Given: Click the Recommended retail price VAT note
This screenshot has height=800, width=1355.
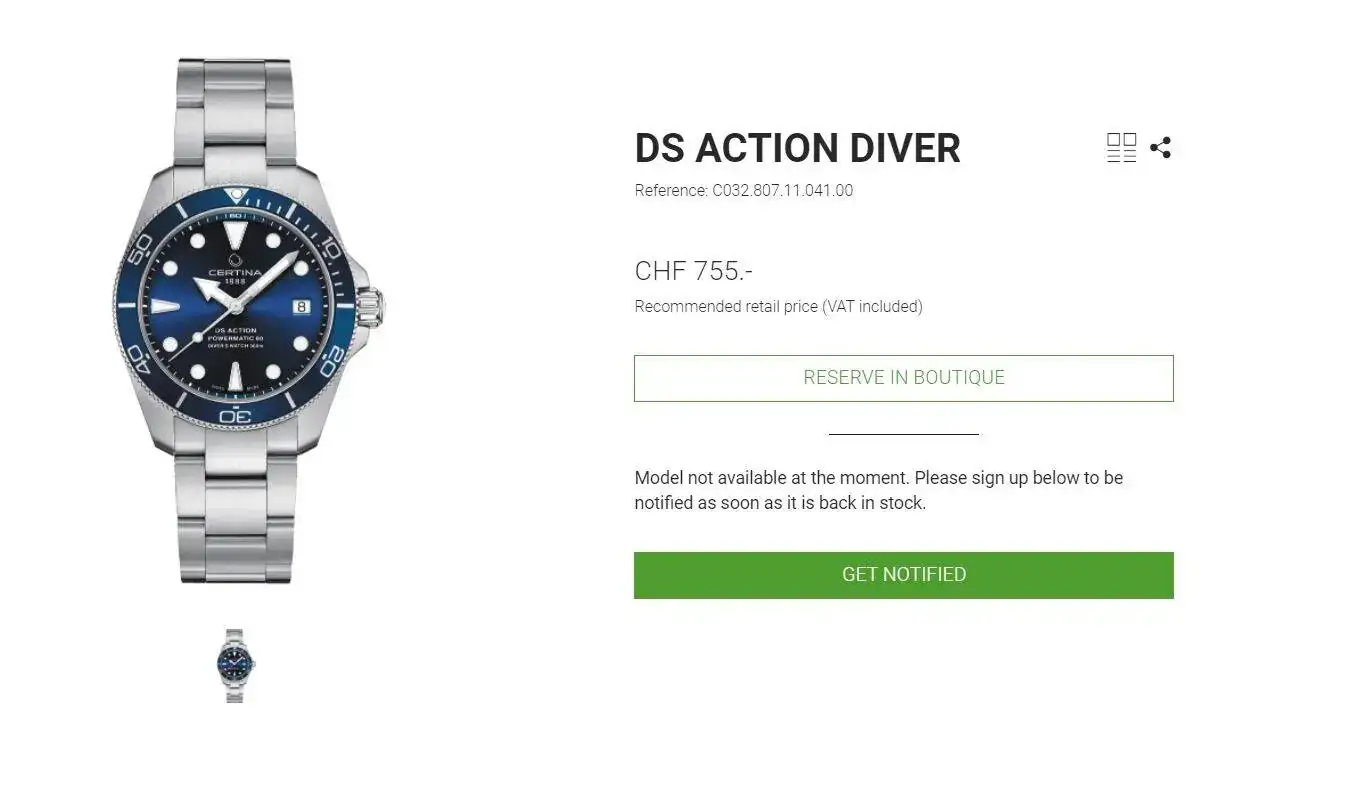Looking at the screenshot, I should pos(778,307).
